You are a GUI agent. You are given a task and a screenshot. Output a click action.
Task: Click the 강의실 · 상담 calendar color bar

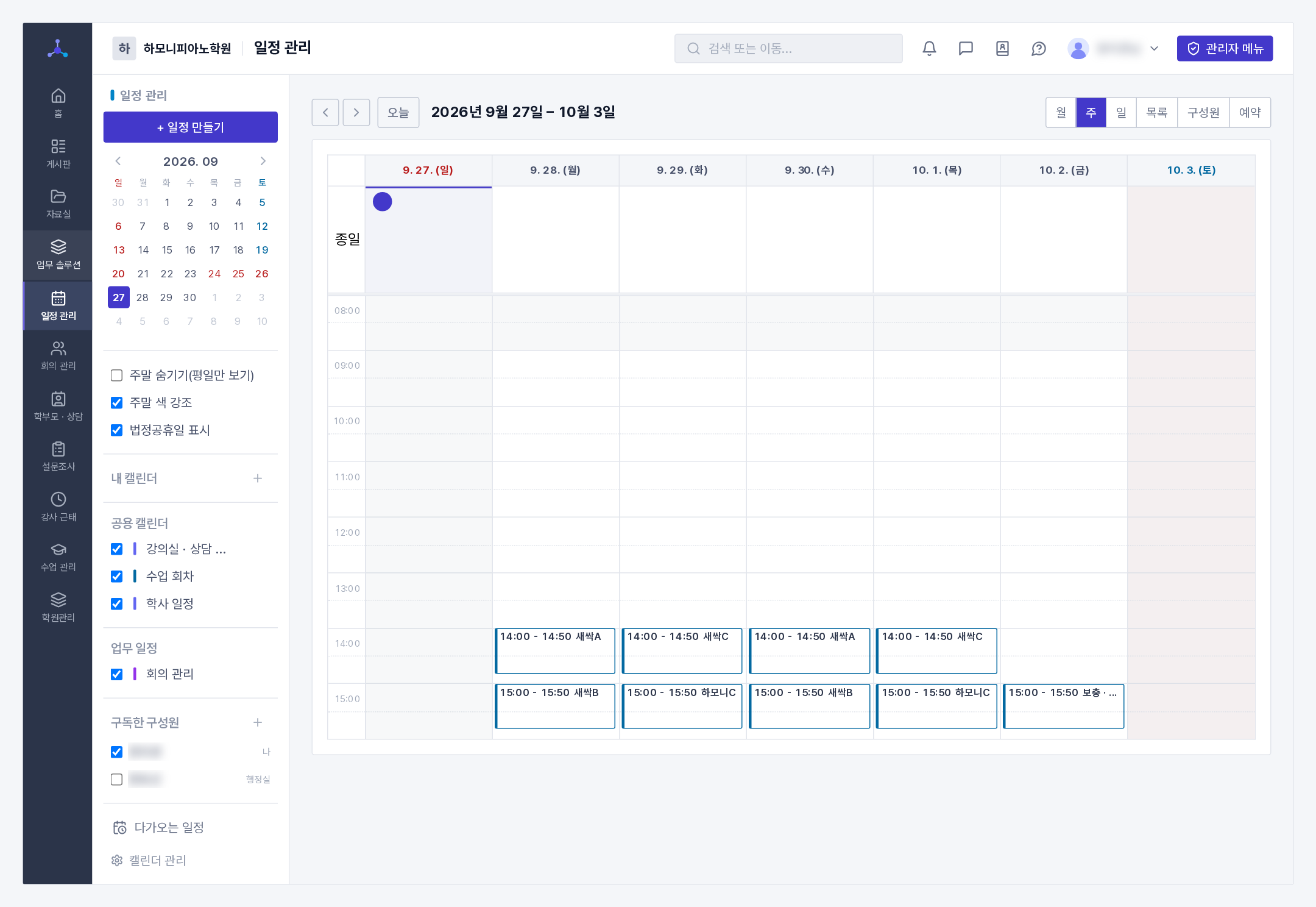point(135,549)
